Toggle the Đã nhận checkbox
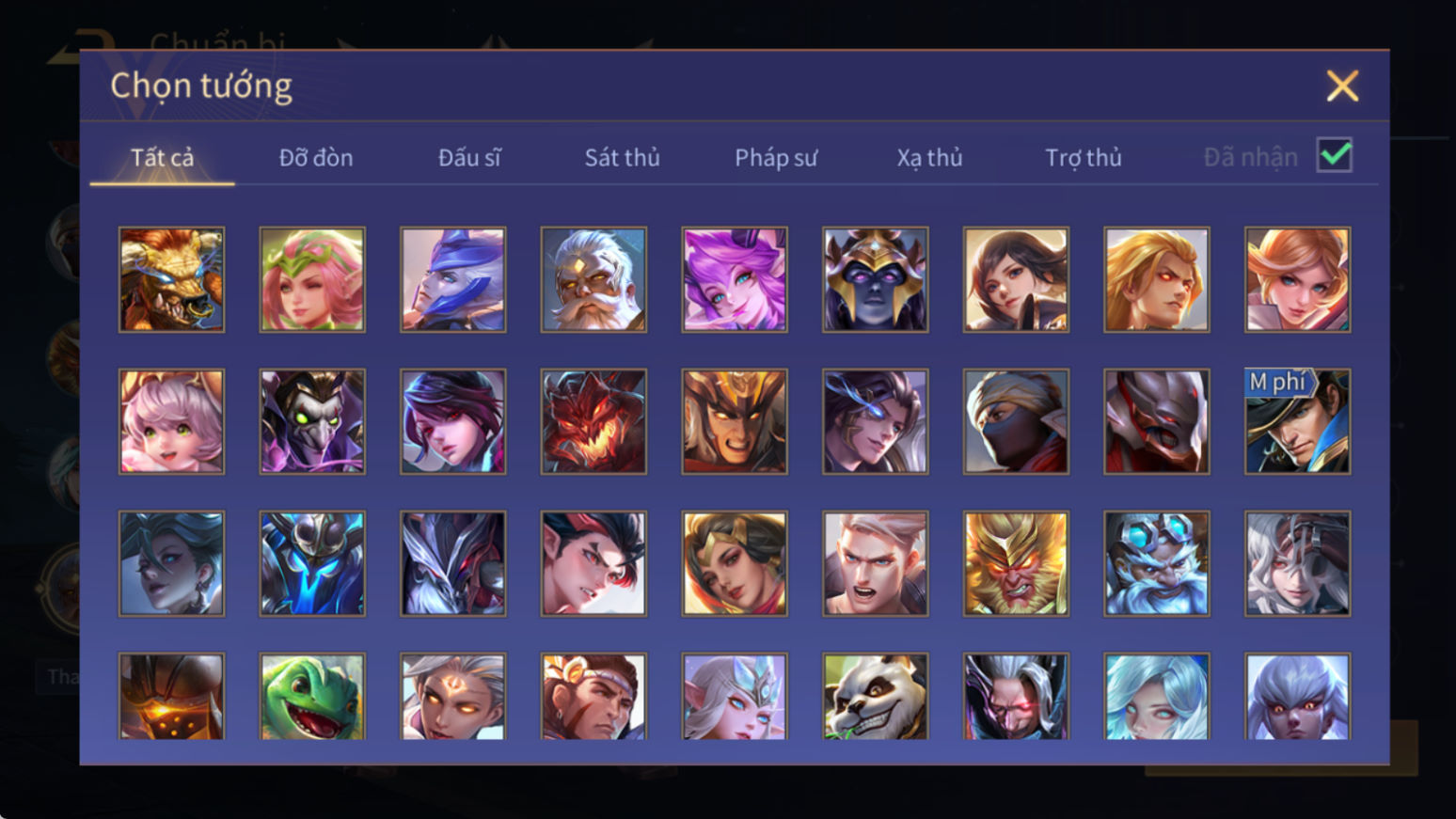The image size is (1456, 819). pos(1334,155)
